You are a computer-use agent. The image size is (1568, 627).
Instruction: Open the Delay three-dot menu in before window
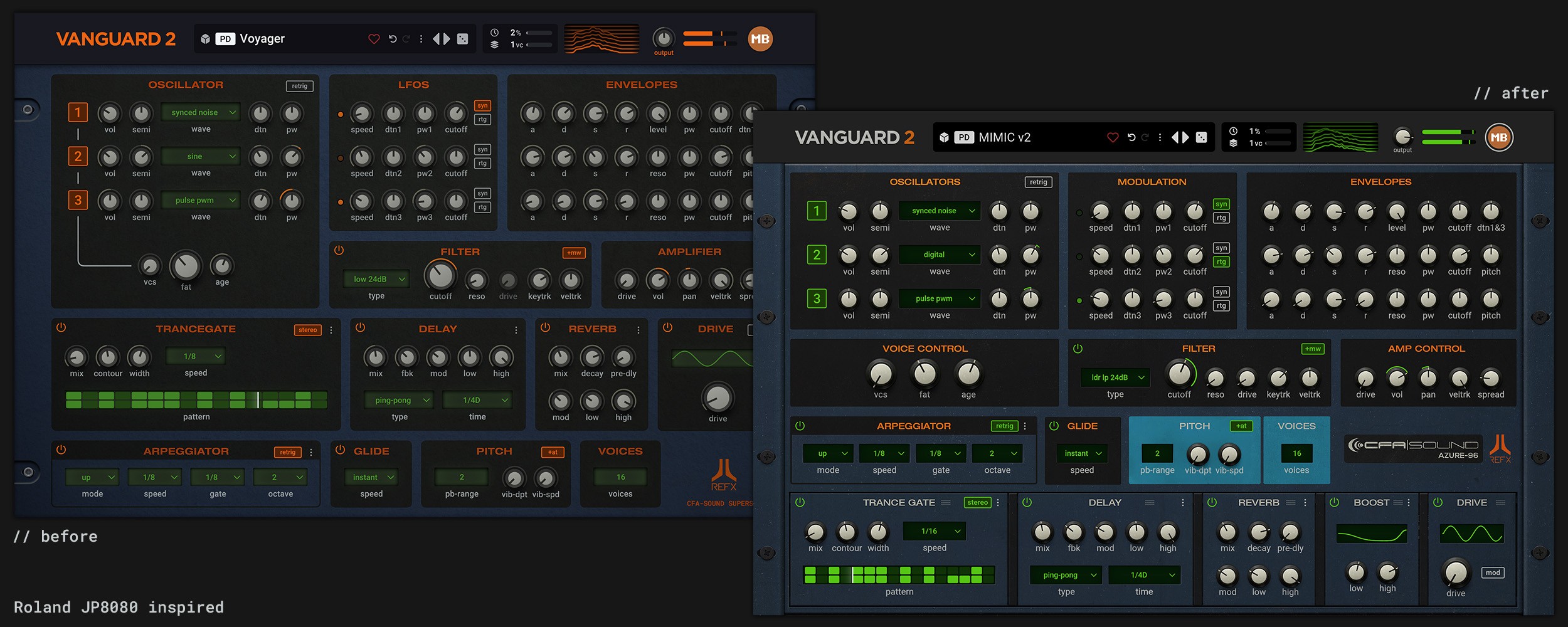(516, 330)
